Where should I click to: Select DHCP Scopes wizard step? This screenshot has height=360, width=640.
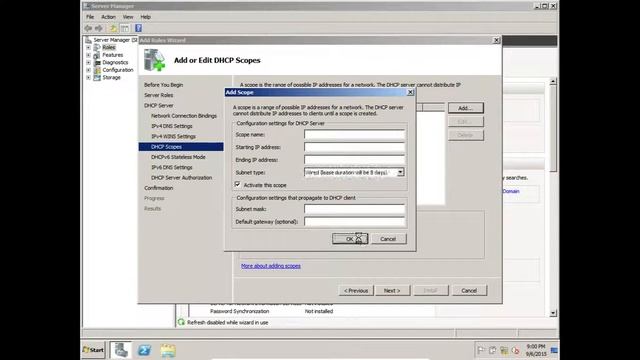pyautogui.click(x=181, y=147)
